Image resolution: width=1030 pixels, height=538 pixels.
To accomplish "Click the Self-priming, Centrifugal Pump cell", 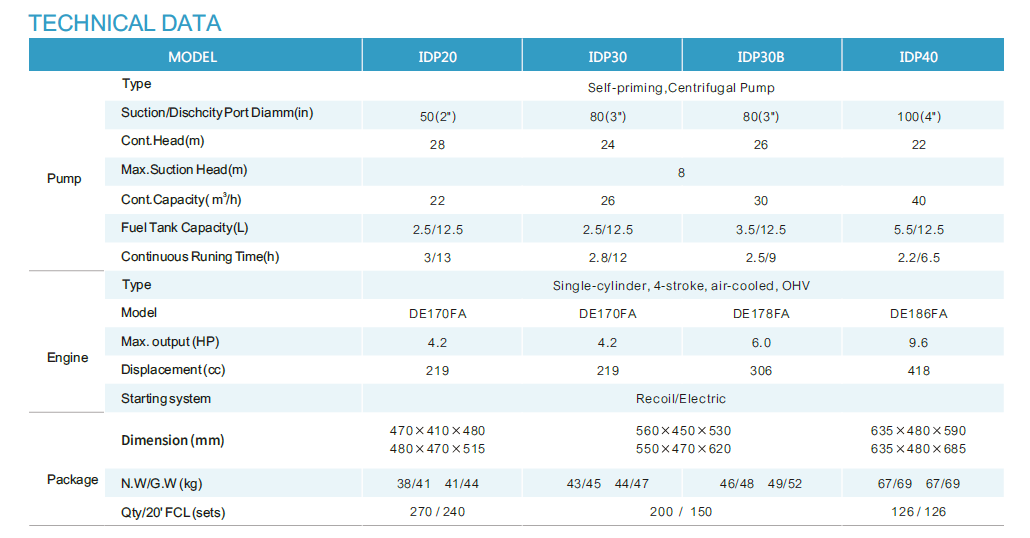I will 681,88.
